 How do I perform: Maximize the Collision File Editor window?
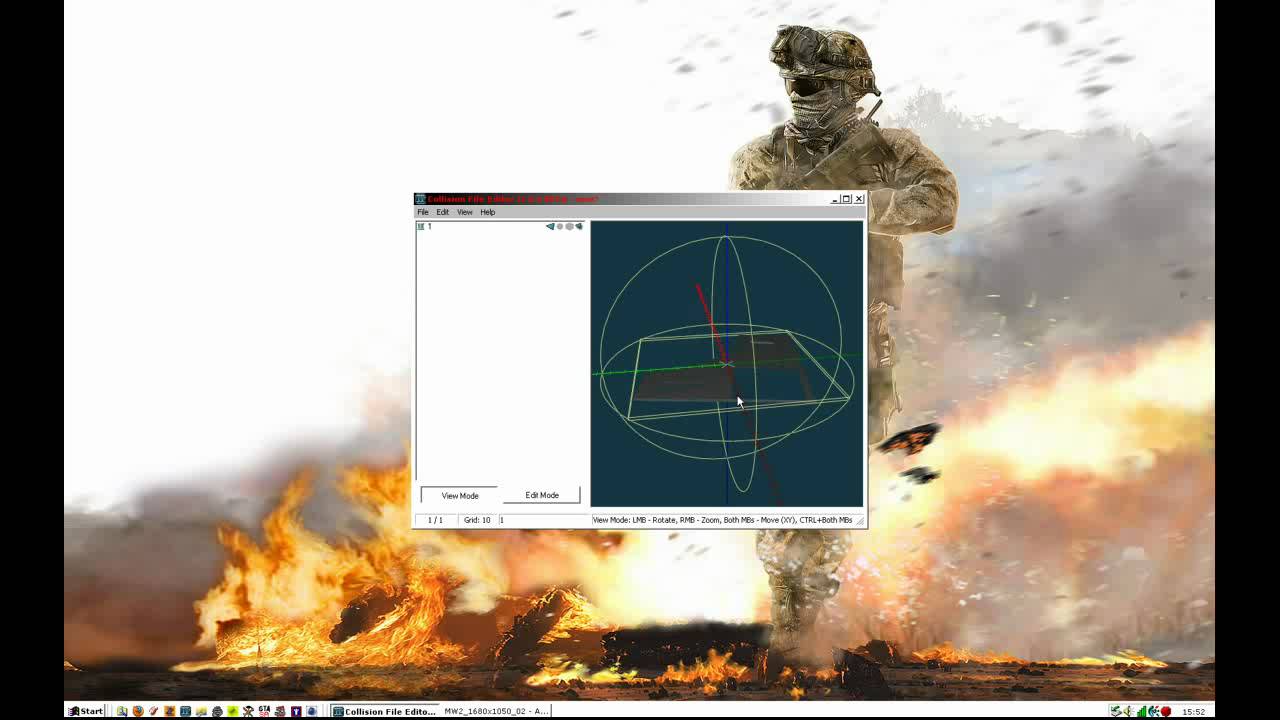(846, 199)
